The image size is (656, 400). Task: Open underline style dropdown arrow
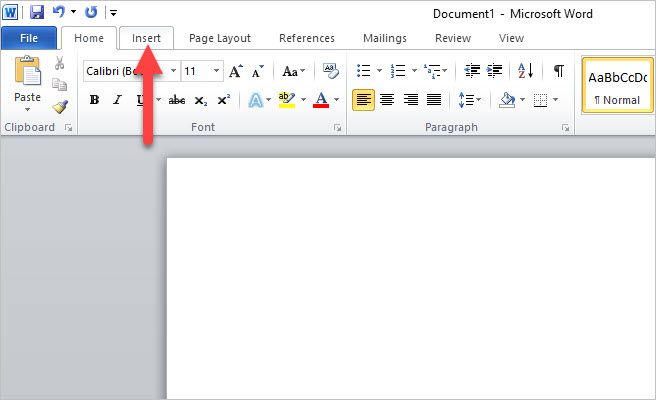click(159, 100)
